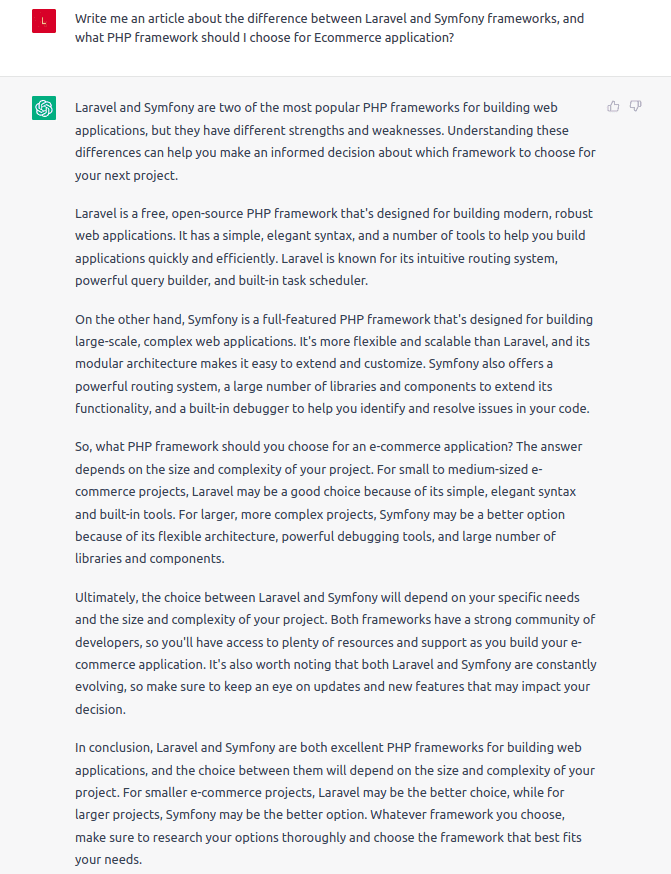This screenshot has width=671, height=874.
Task: Click the paragraph starting 'Ultimately, the choice between'
Action: 335,652
